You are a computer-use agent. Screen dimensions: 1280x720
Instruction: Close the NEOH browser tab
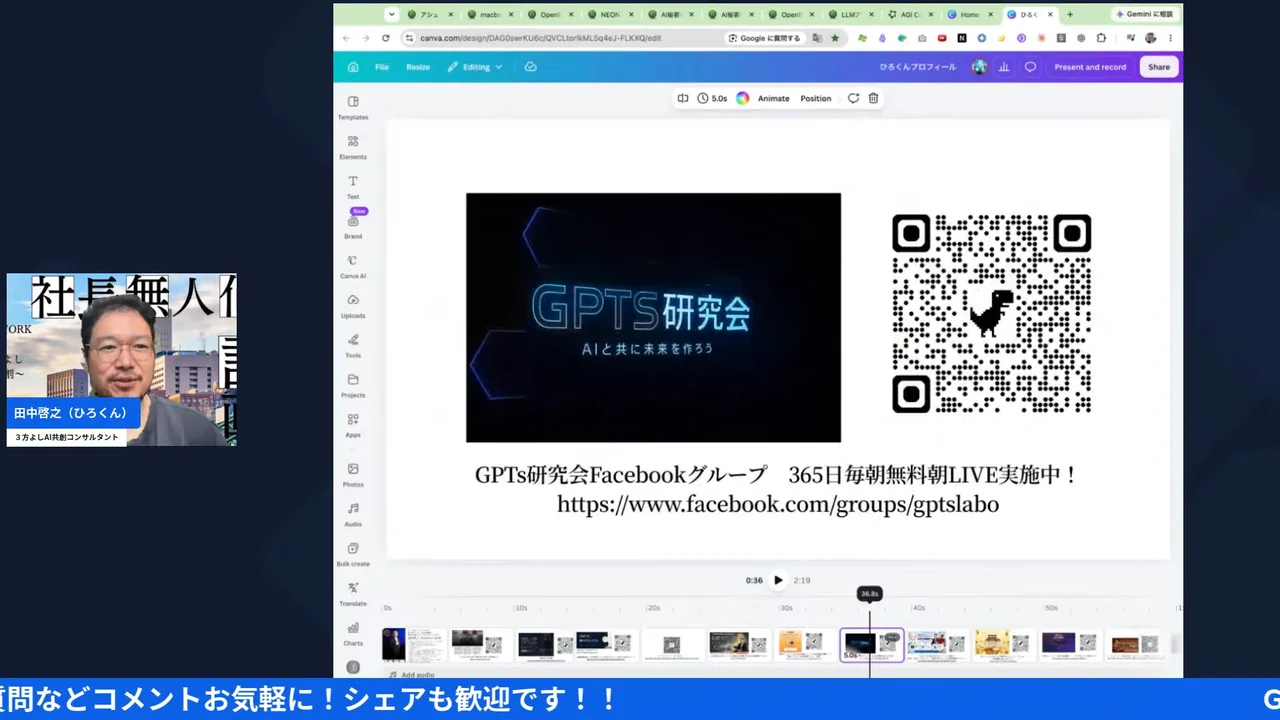tap(630, 15)
